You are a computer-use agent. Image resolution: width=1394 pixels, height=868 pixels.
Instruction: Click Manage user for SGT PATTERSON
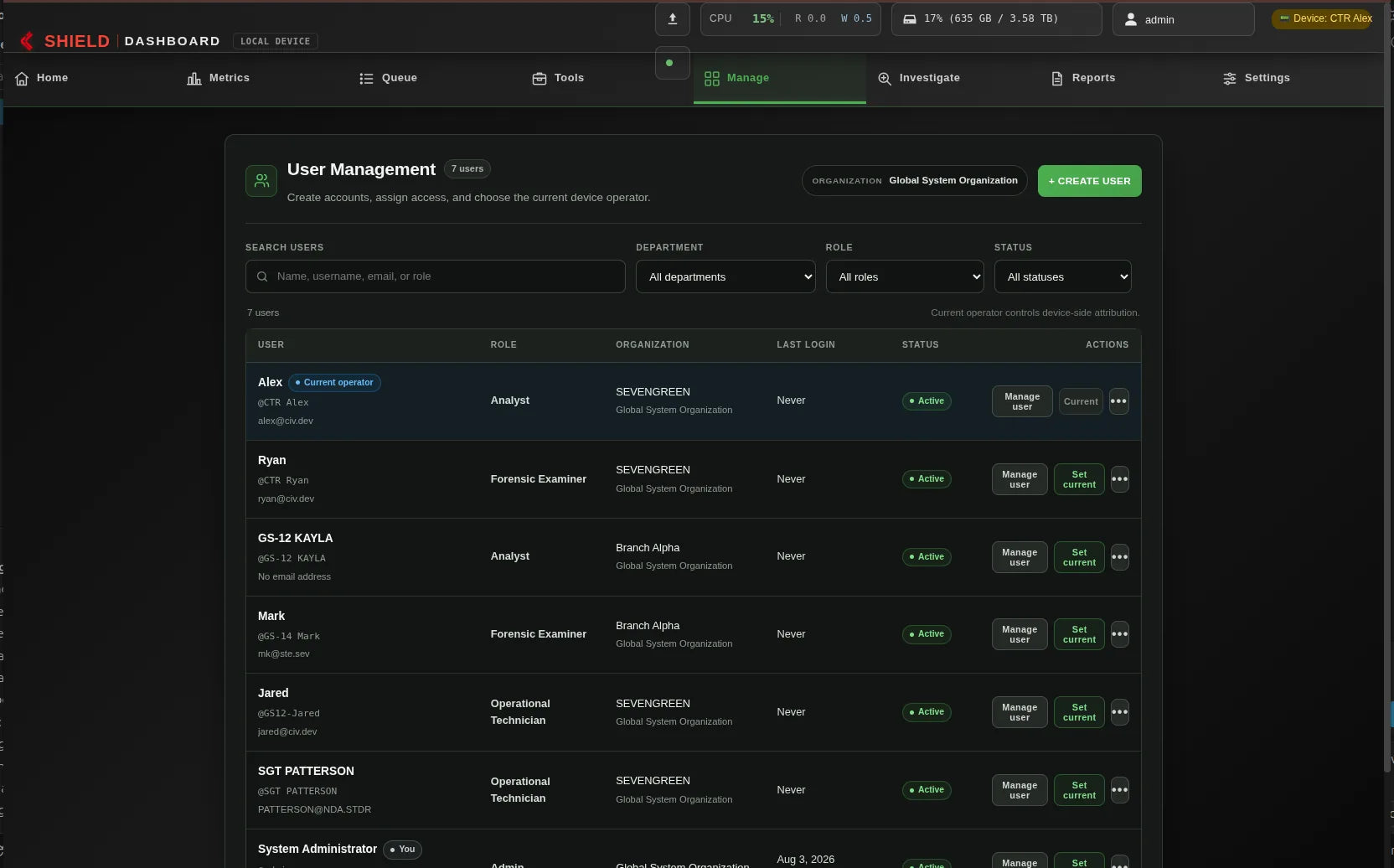click(x=1020, y=790)
